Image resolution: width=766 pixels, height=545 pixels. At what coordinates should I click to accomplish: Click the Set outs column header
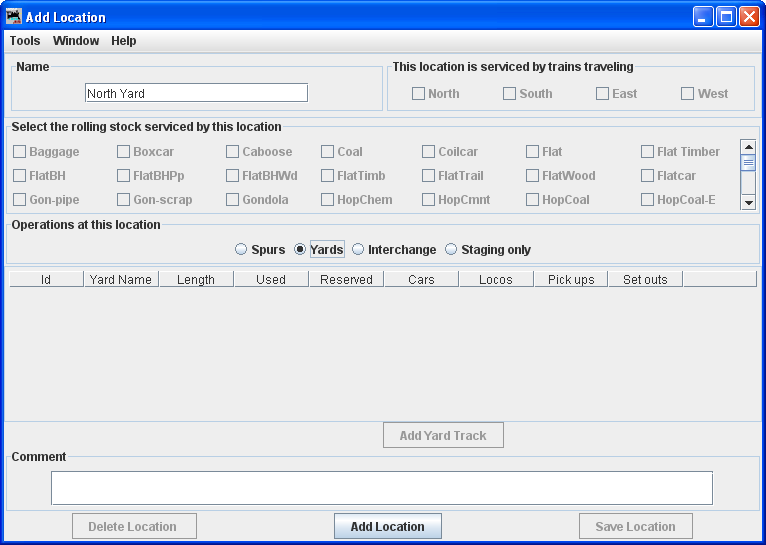645,280
